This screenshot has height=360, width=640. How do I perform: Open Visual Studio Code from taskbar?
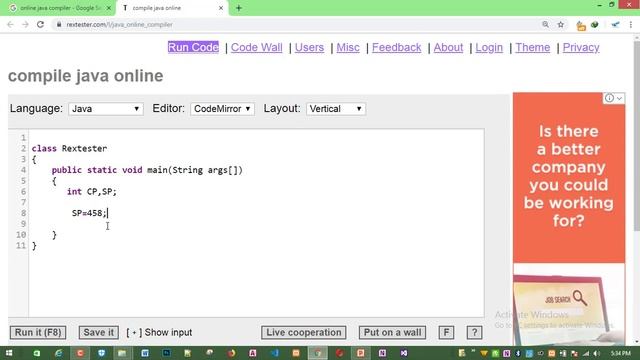coord(275,353)
